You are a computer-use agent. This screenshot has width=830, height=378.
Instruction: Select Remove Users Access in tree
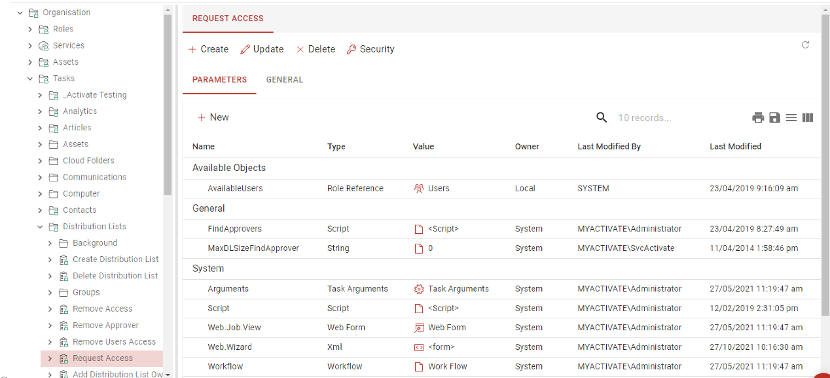(x=114, y=342)
